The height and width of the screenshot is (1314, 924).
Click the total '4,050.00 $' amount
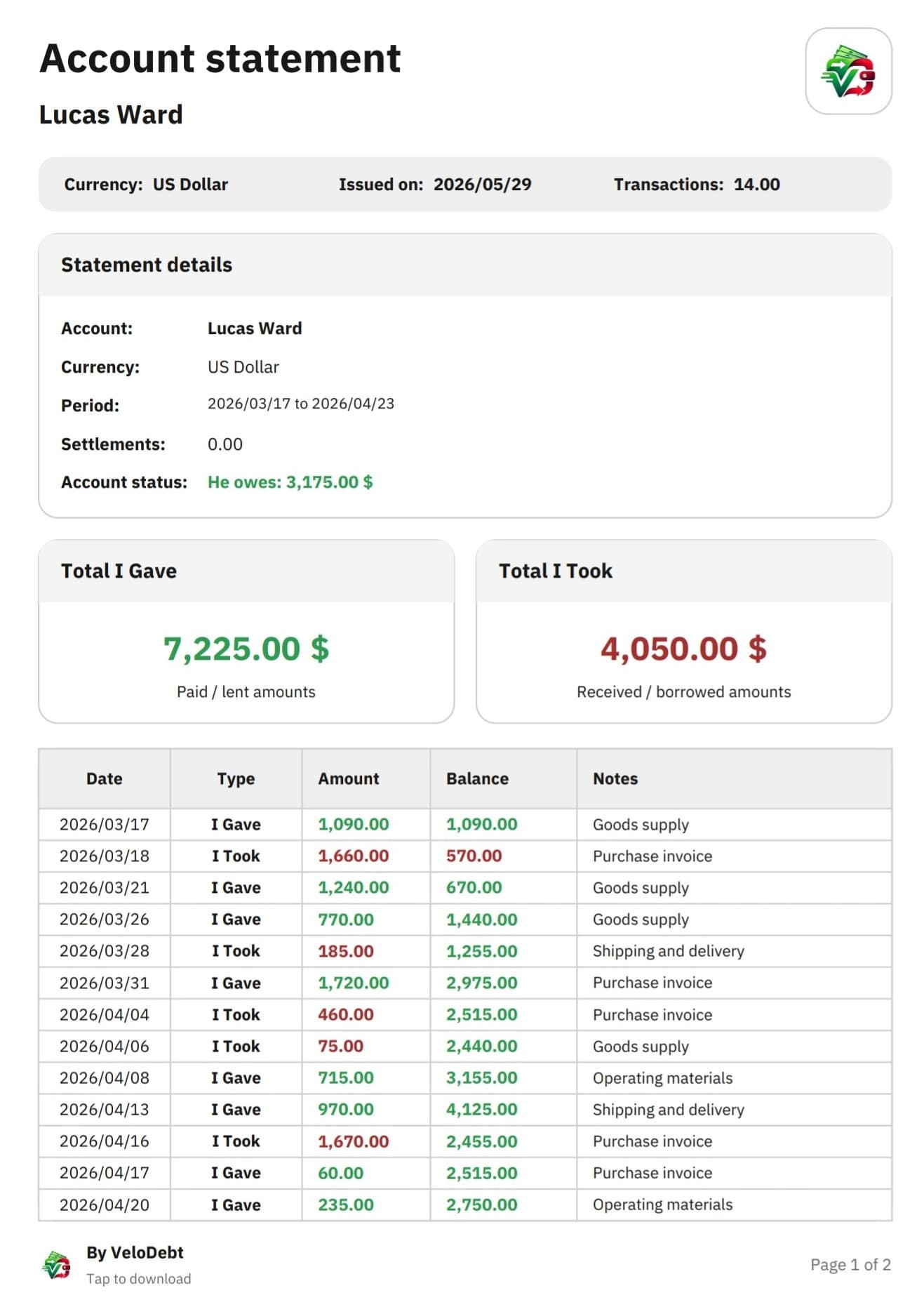pos(683,648)
